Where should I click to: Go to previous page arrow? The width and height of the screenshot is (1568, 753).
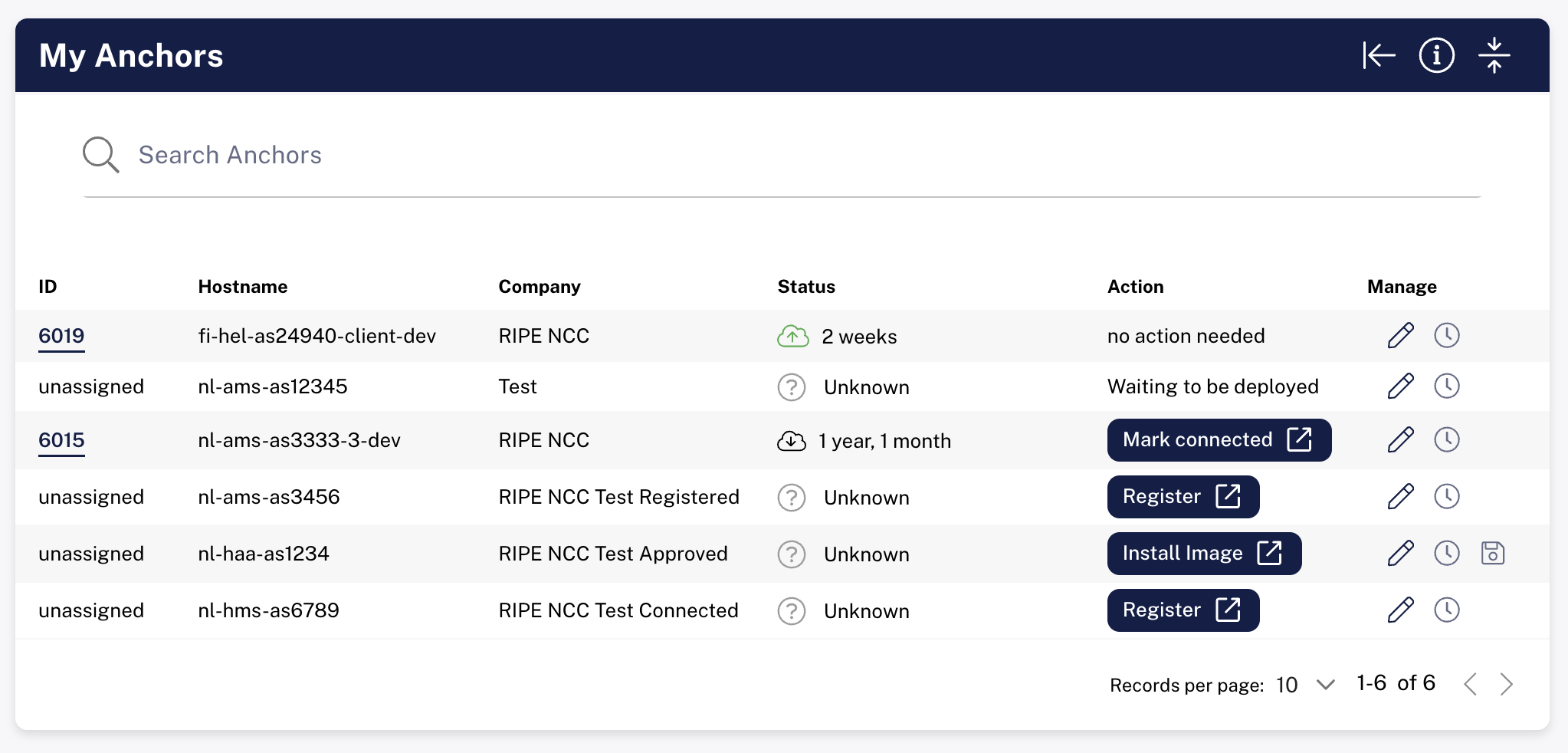coord(1470,684)
